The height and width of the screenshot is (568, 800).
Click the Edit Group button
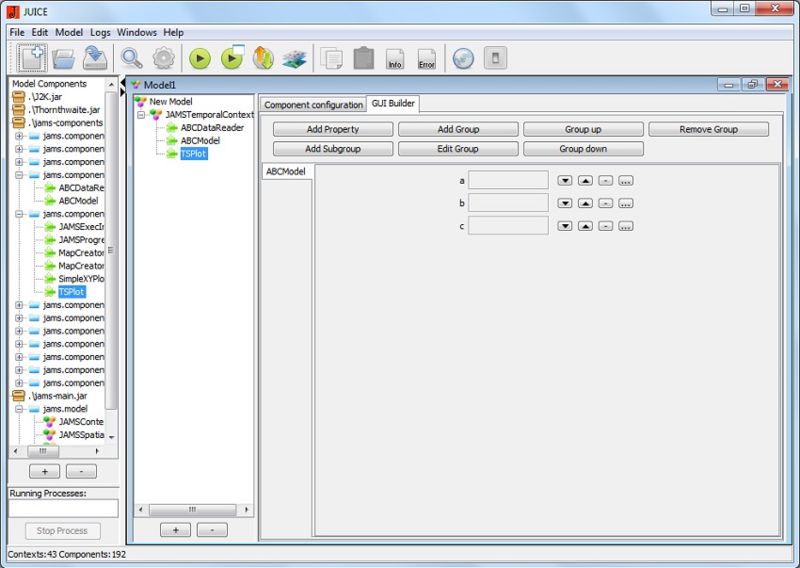tap(458, 149)
